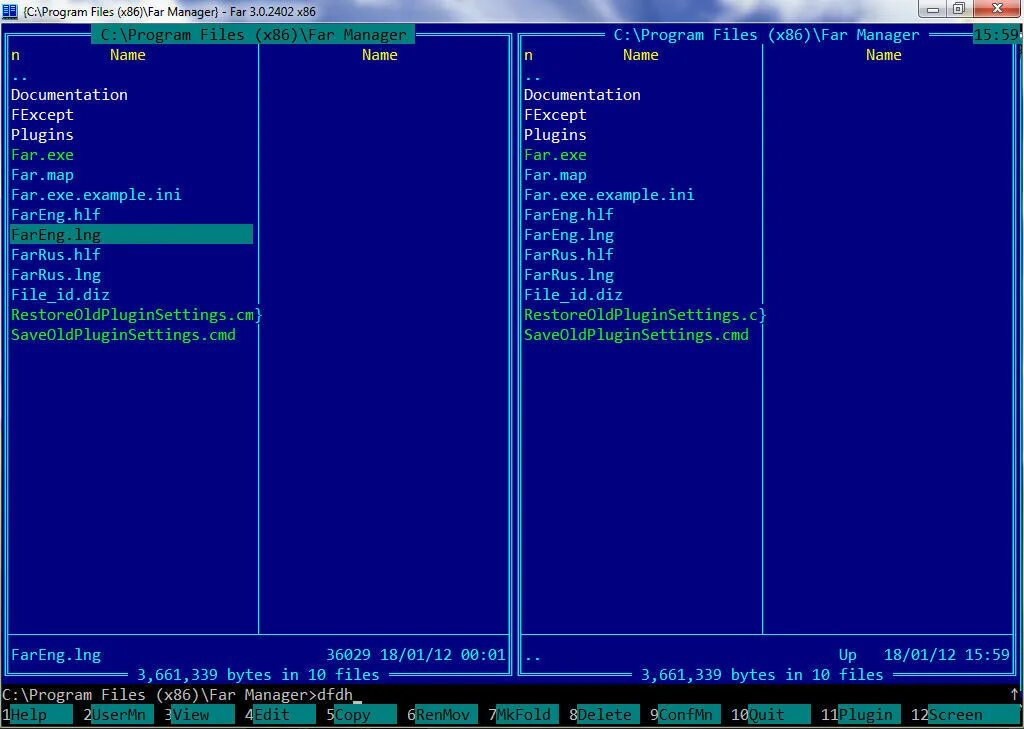Click the right panel path title
Screen dimensions: 1024x729
pos(767,35)
